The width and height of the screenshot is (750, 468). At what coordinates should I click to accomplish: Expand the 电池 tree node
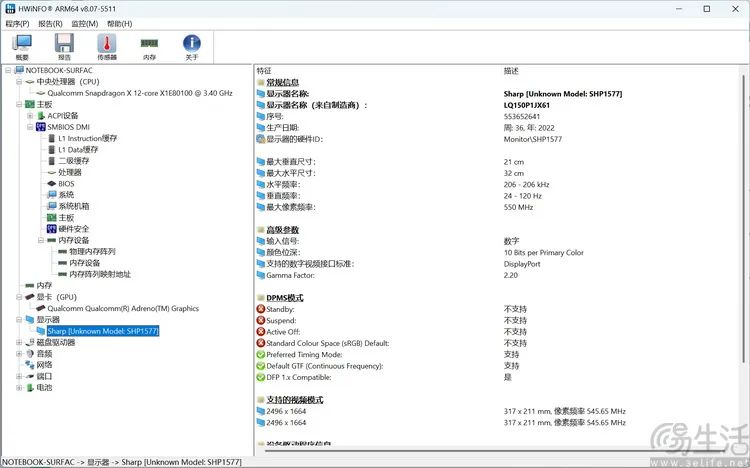coord(18,387)
